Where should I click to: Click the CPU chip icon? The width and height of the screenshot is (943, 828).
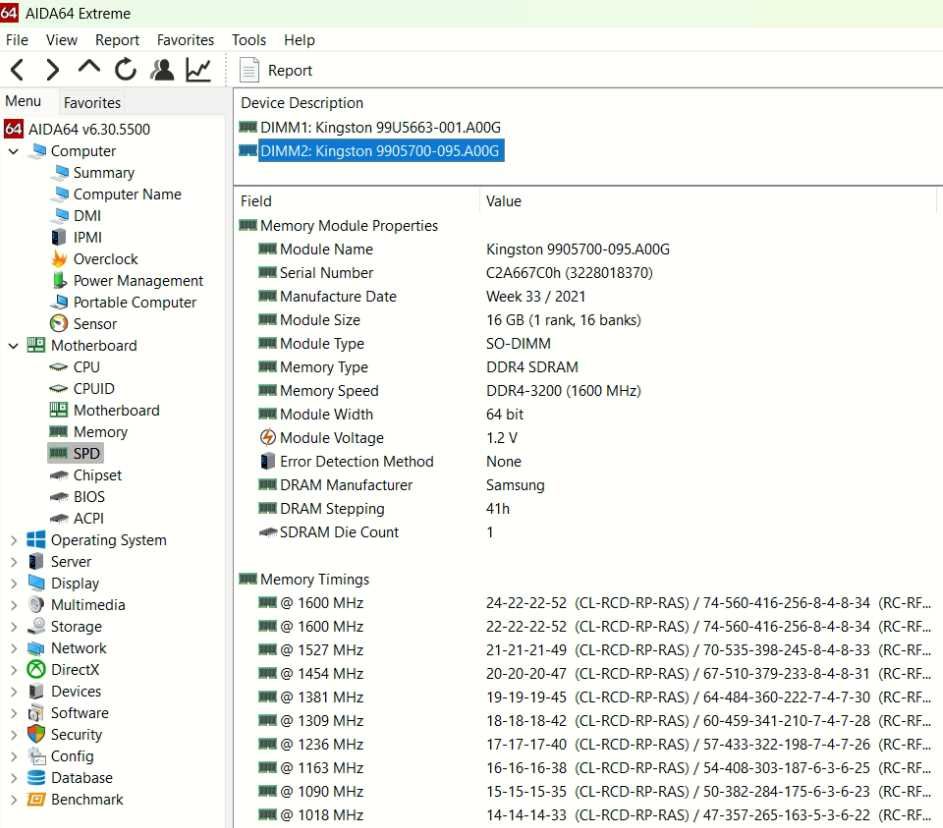58,367
